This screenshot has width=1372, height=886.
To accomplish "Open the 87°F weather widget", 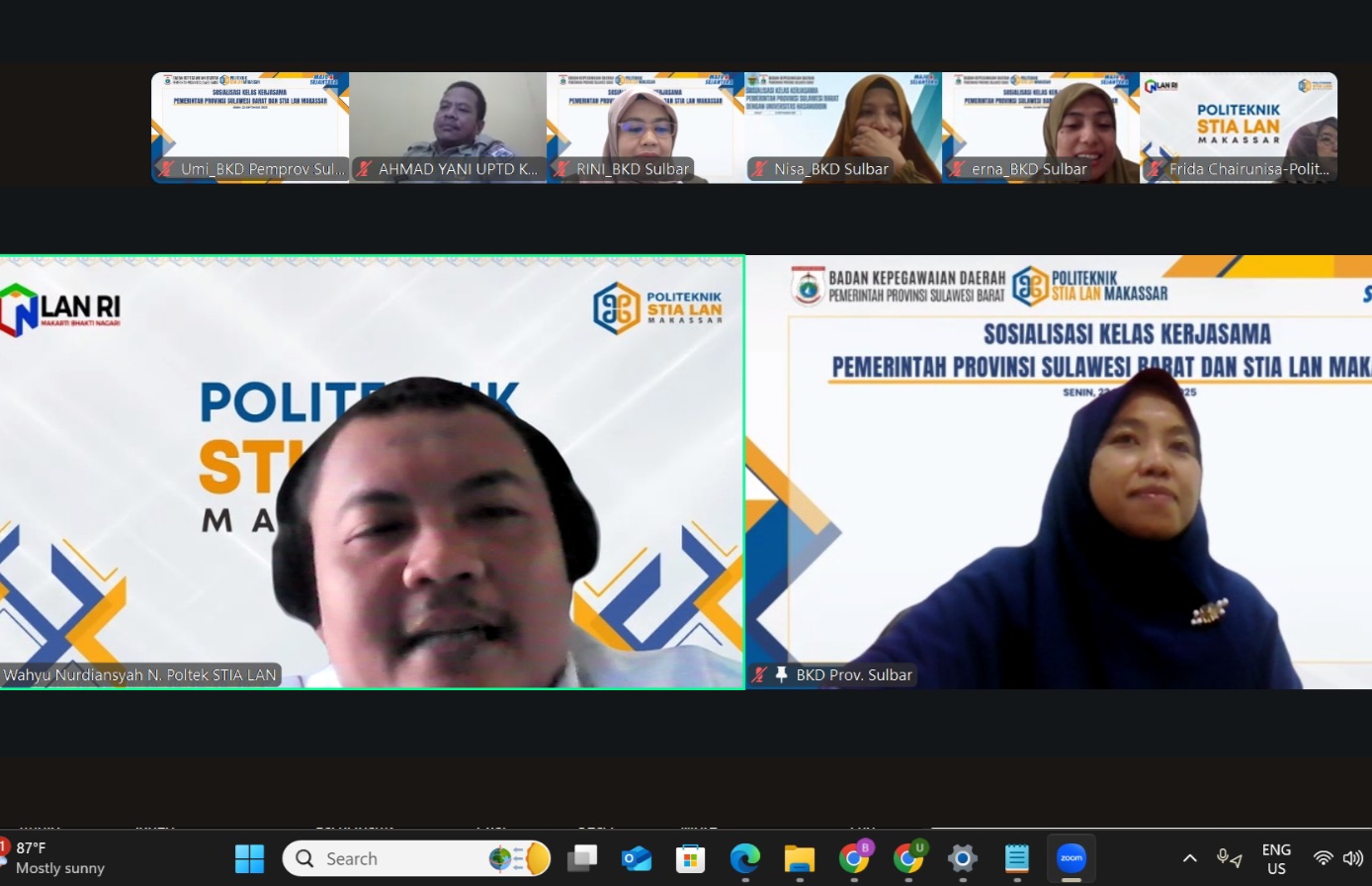I will click(54, 857).
